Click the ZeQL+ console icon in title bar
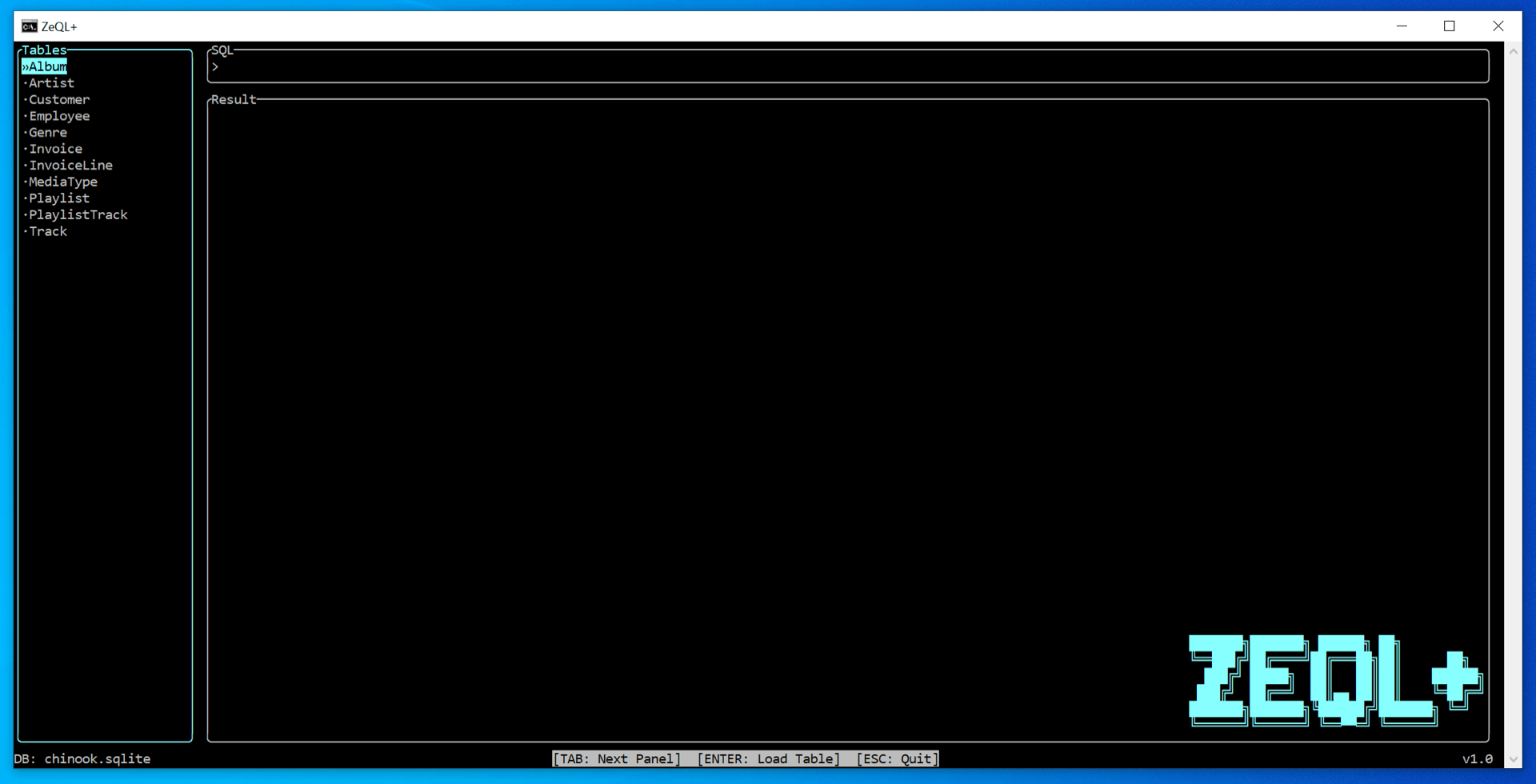 (x=30, y=26)
